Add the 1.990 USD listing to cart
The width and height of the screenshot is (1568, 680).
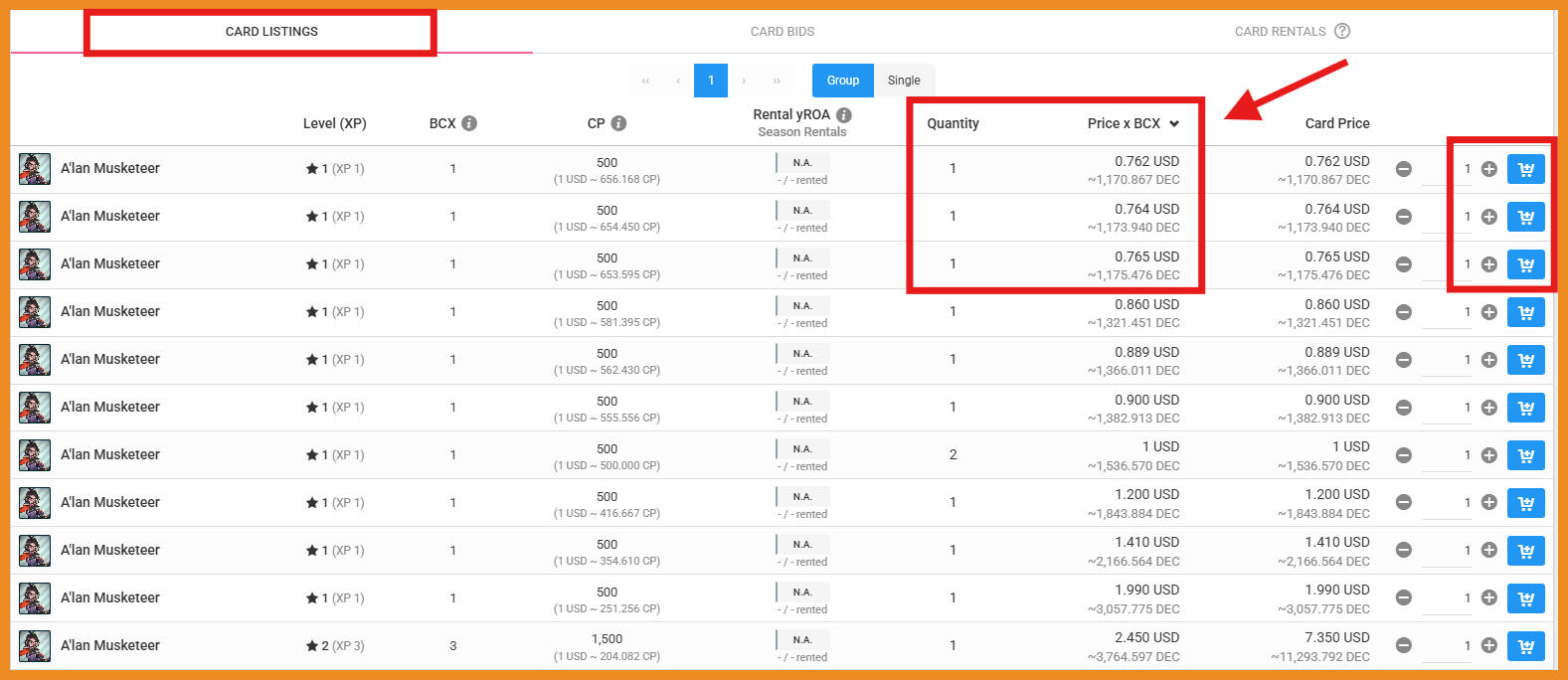pyautogui.click(x=1525, y=598)
